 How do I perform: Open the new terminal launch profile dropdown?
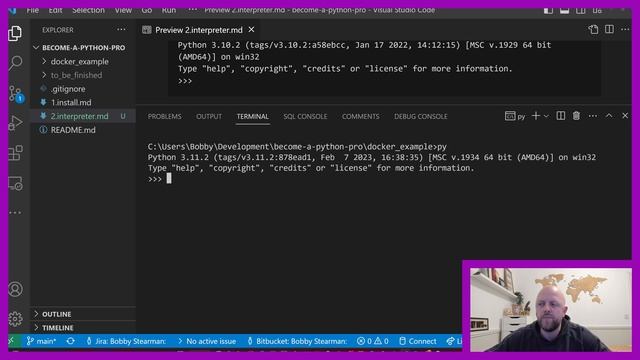pos(546,116)
